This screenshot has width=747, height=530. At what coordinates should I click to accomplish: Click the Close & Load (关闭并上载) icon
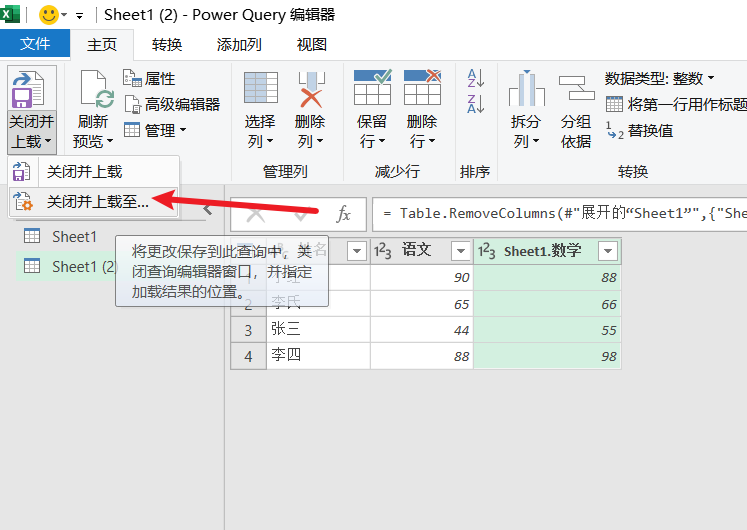(x=28, y=89)
